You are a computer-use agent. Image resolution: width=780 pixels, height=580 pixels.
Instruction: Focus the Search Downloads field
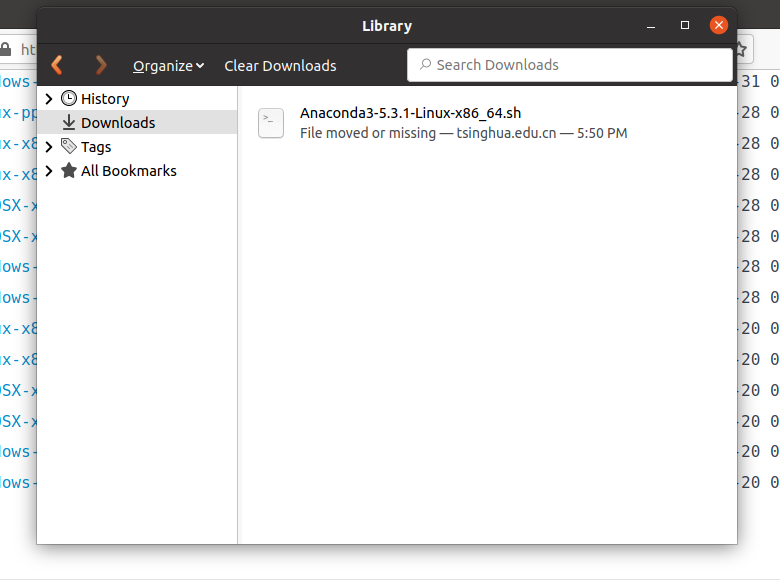coord(570,65)
